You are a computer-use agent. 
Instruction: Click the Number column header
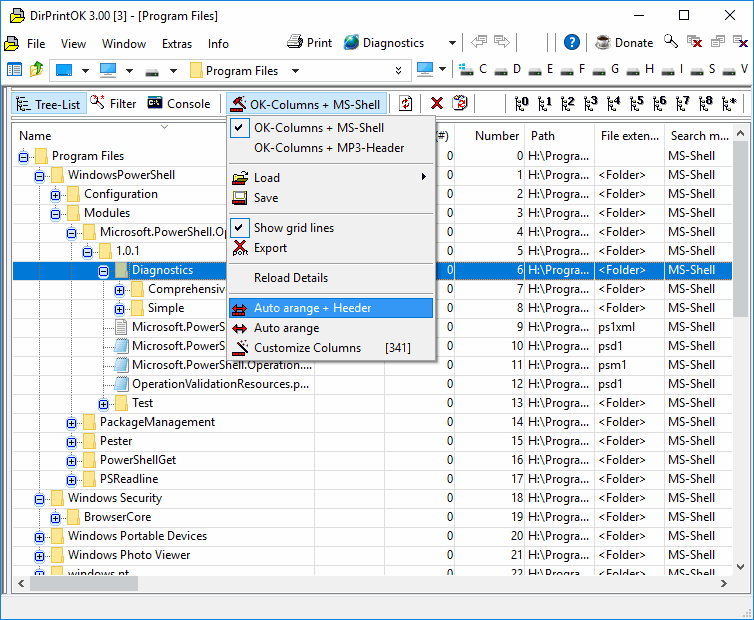tap(489, 136)
